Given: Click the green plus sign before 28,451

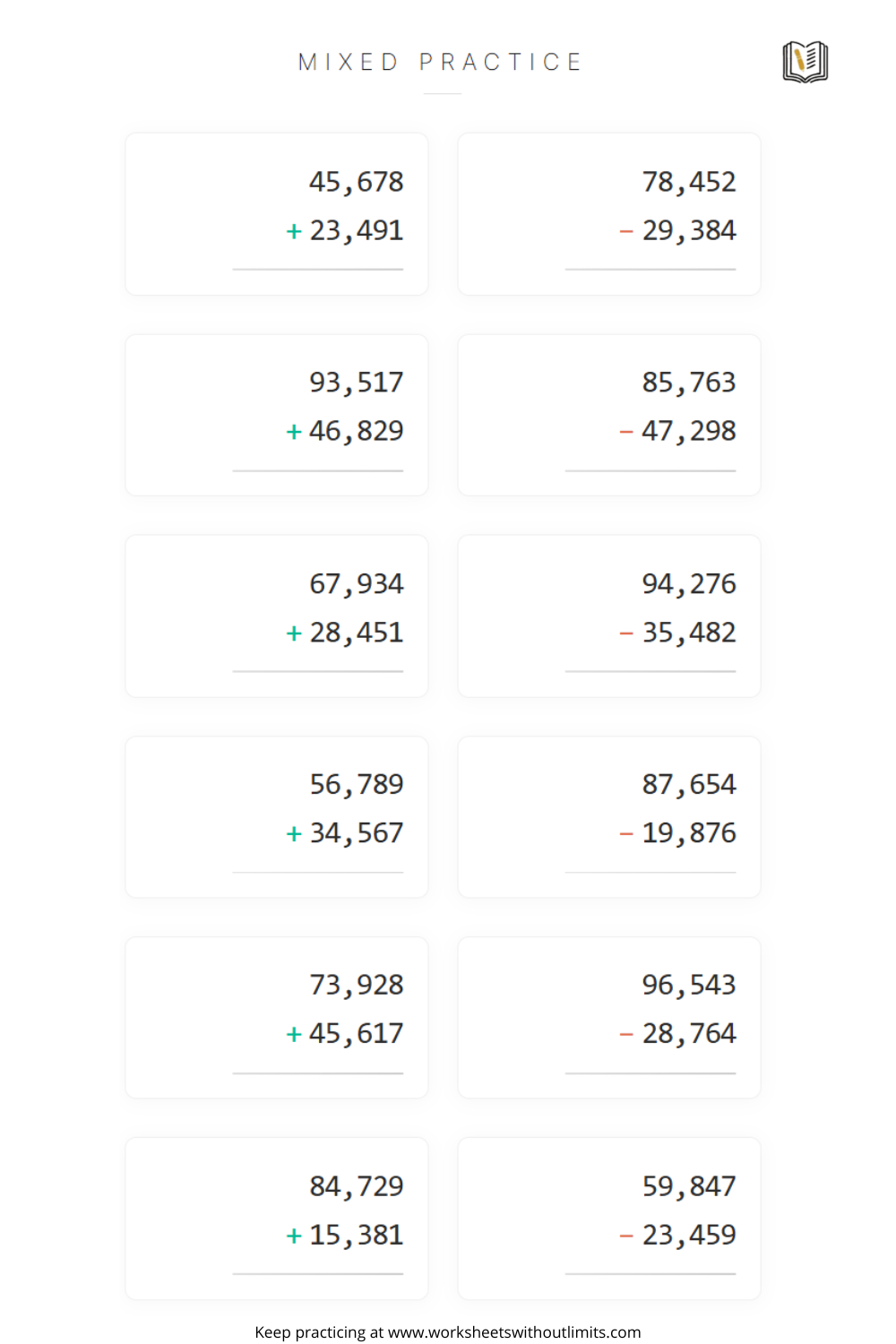Looking at the screenshot, I should point(294,633).
